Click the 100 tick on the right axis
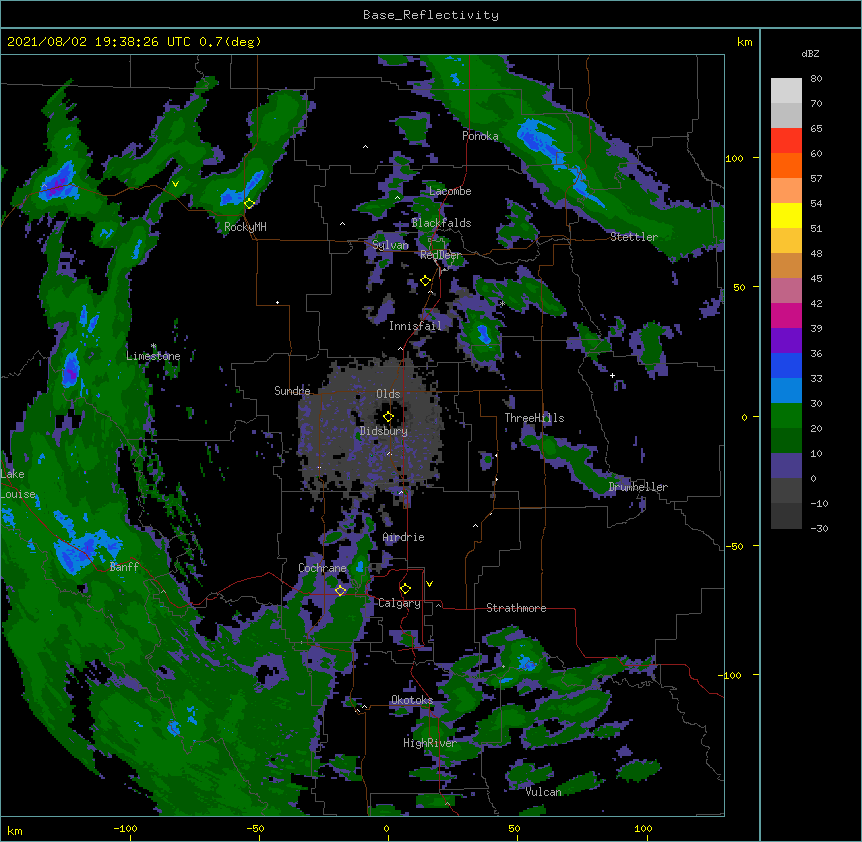 (734, 158)
